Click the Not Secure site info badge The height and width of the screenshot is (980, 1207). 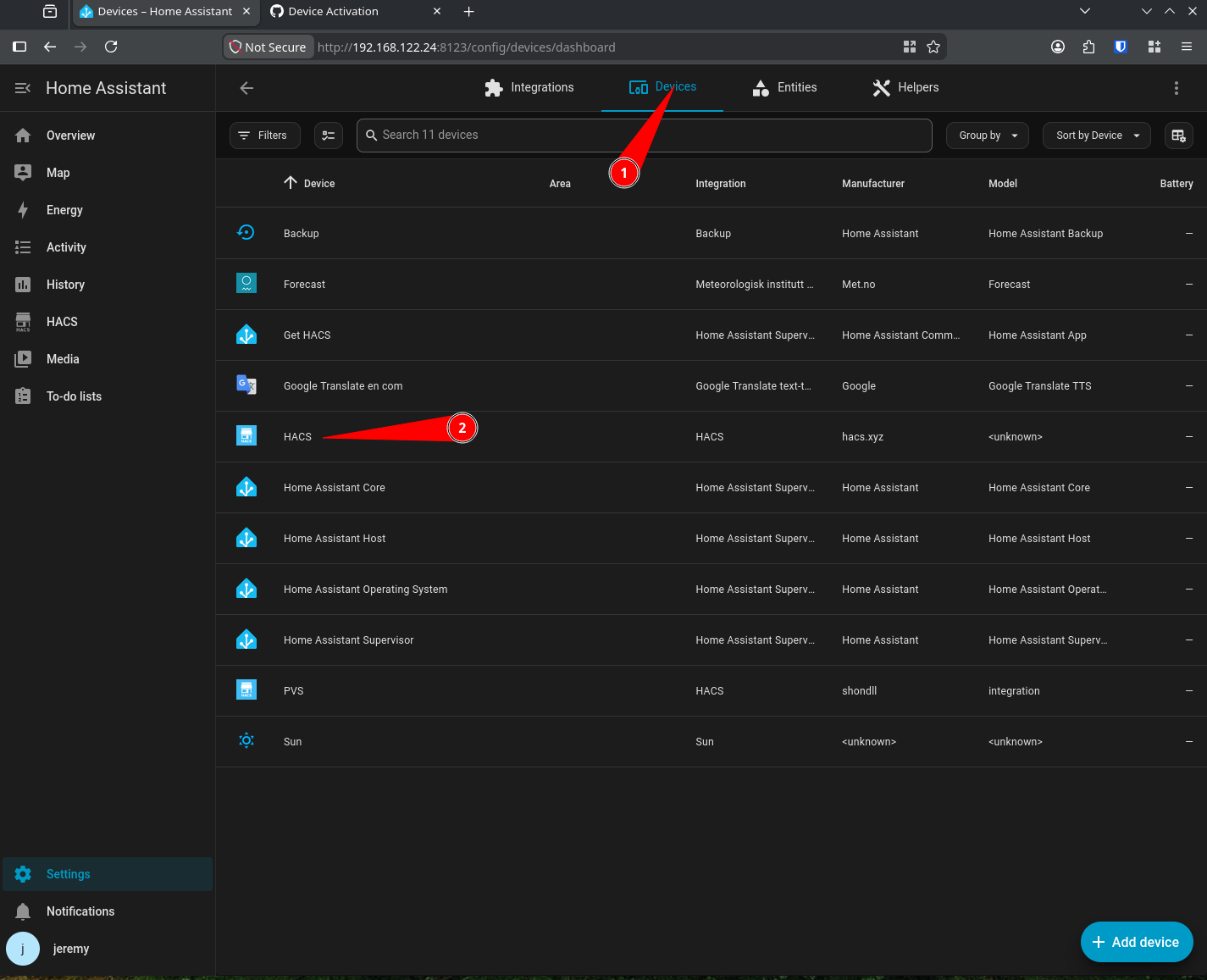coord(268,47)
